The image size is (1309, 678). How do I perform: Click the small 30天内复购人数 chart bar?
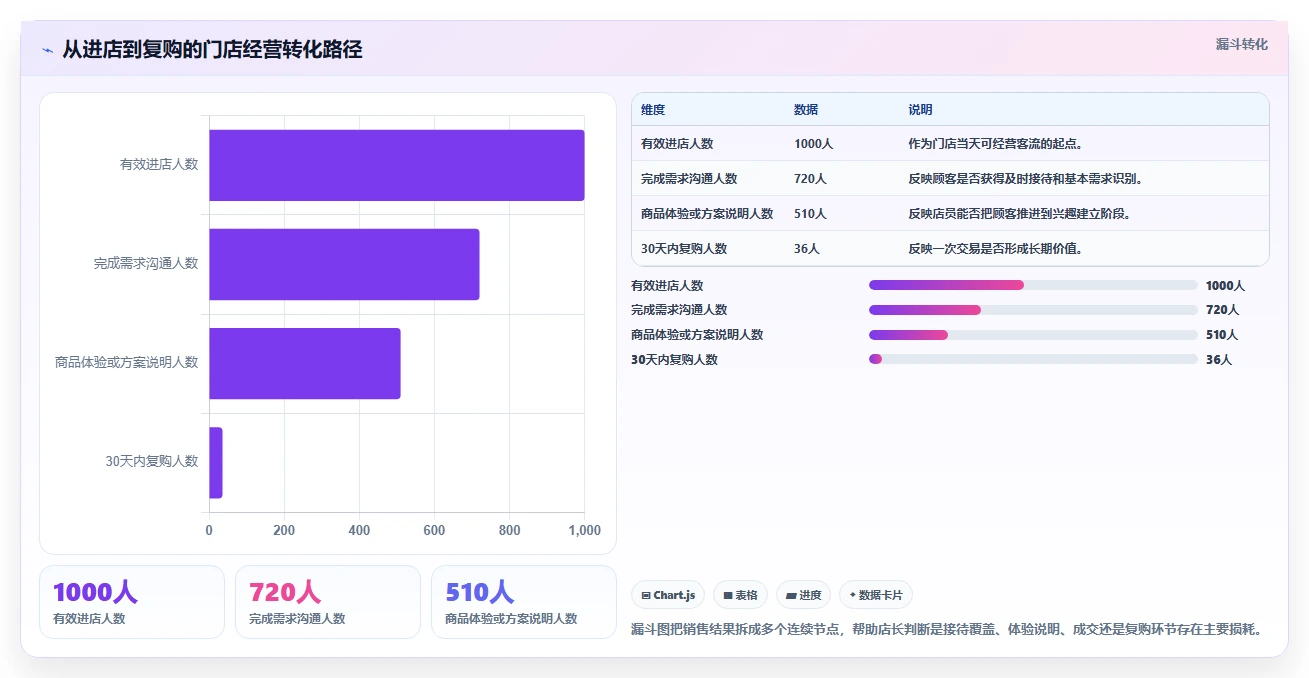(216, 463)
